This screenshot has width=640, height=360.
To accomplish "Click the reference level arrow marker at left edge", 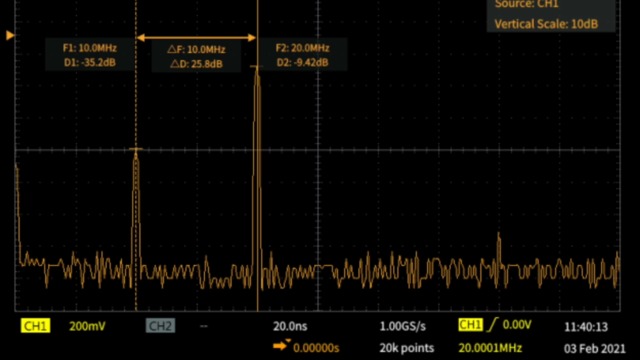I will coord(10,36).
